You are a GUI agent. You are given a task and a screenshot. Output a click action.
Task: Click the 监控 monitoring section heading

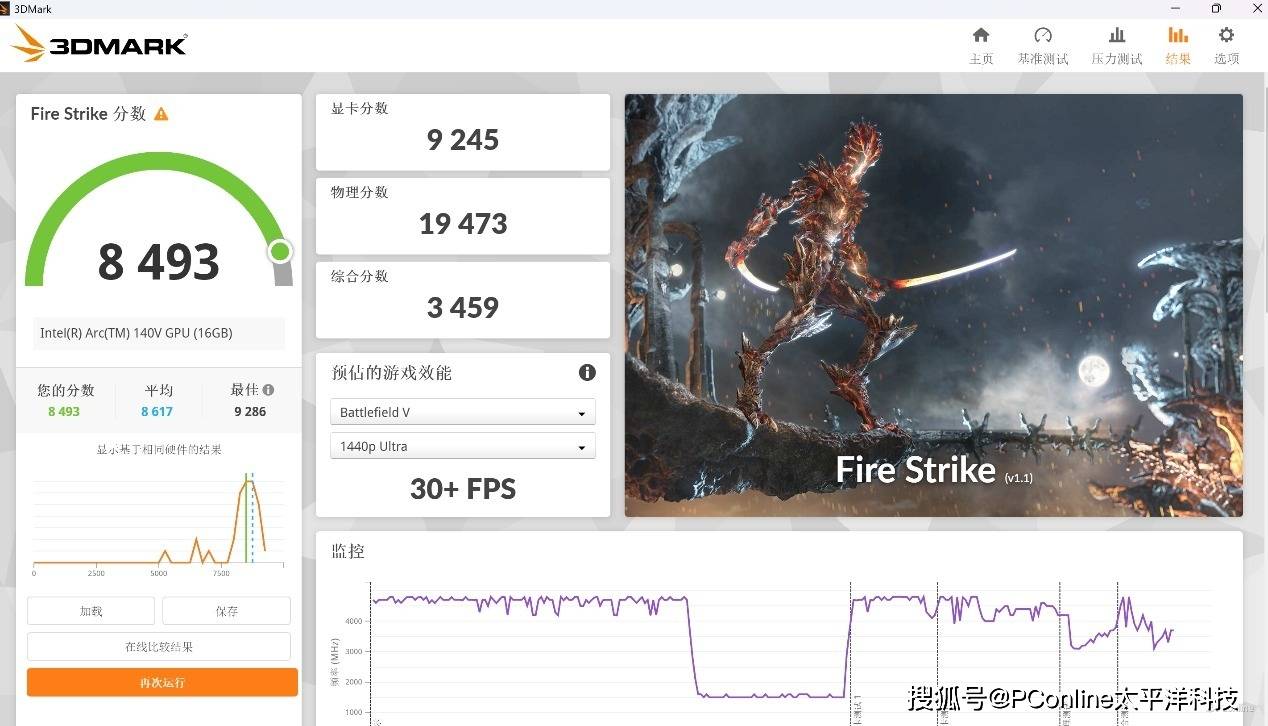[x=348, y=551]
